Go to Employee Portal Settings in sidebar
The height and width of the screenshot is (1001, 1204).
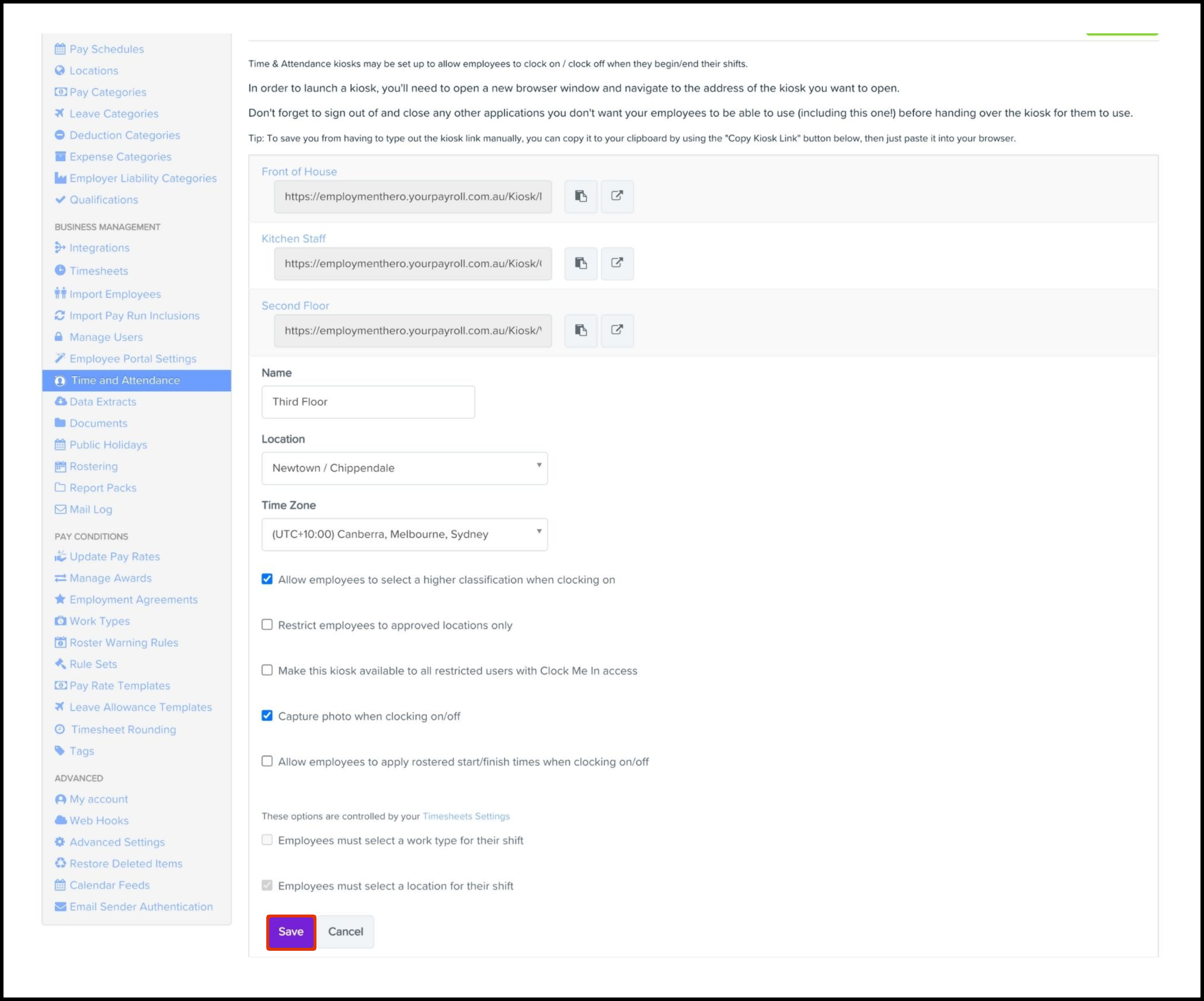[x=133, y=359]
